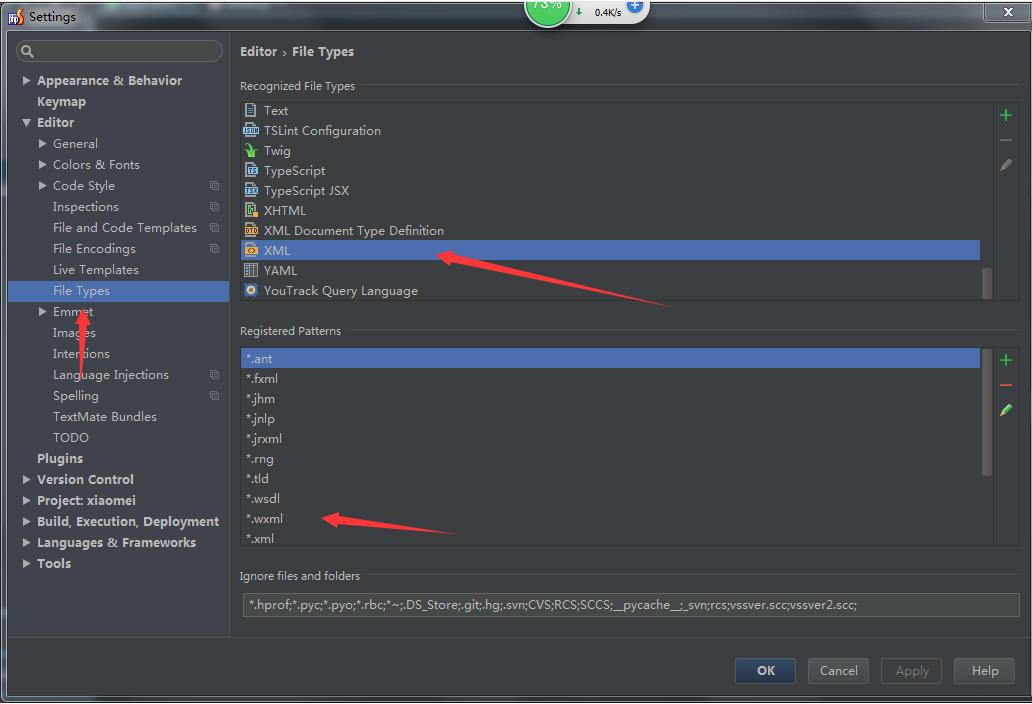This screenshot has width=1032, height=704.
Task: Click the copy icon beside Language Injections
Action: [x=214, y=374]
